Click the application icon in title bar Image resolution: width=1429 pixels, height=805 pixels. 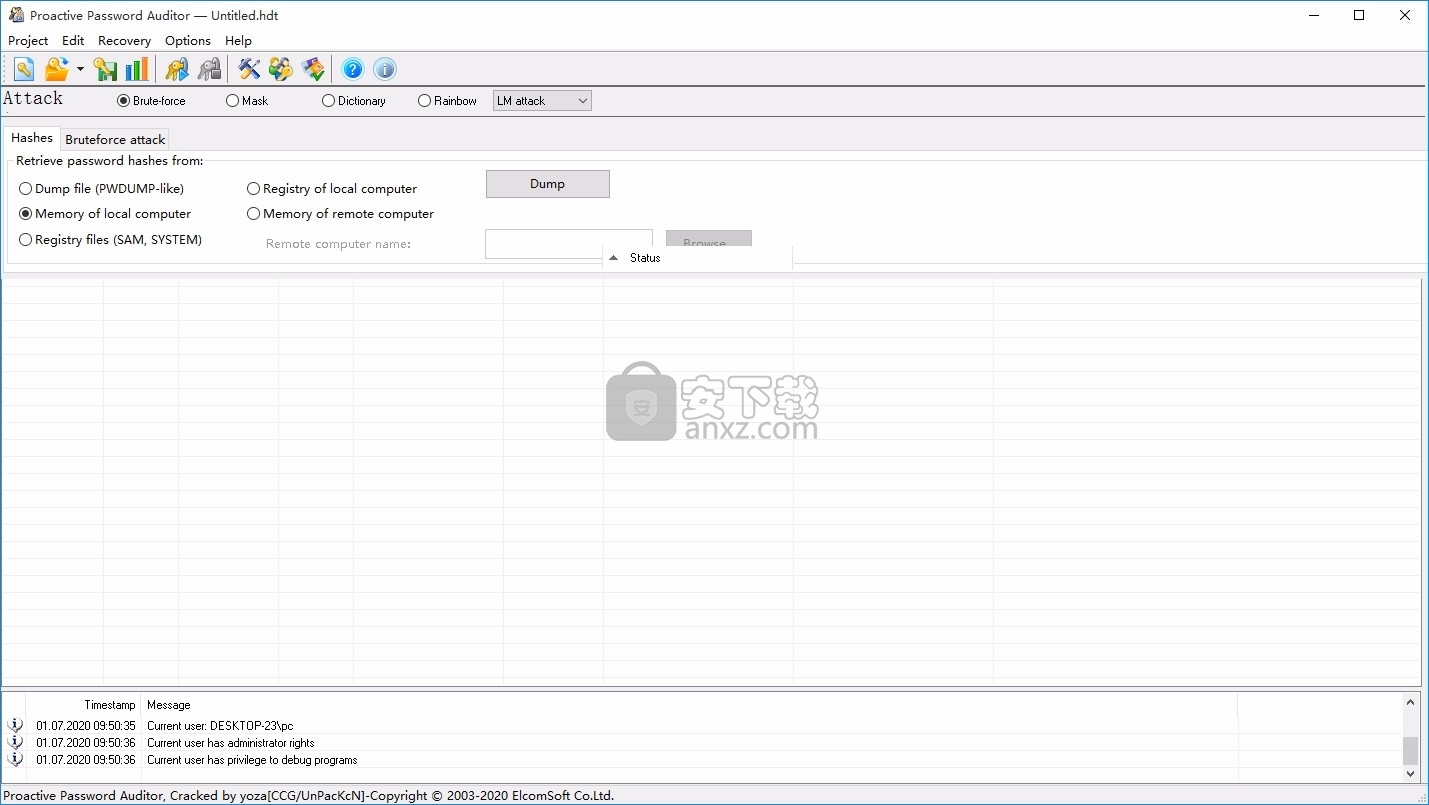pyautogui.click(x=16, y=15)
